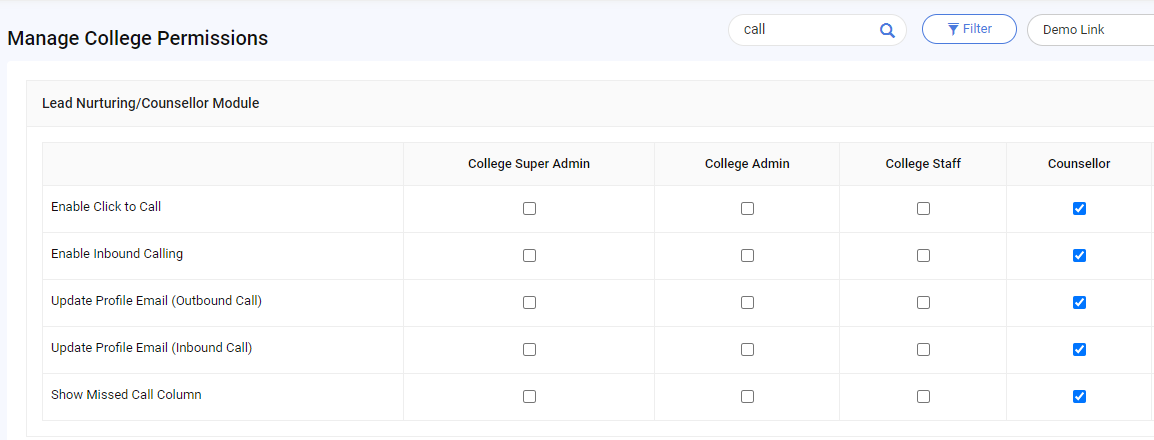The height and width of the screenshot is (440, 1154).
Task: Untick Inbound Call email update for Counsellor
Action: click(1079, 349)
